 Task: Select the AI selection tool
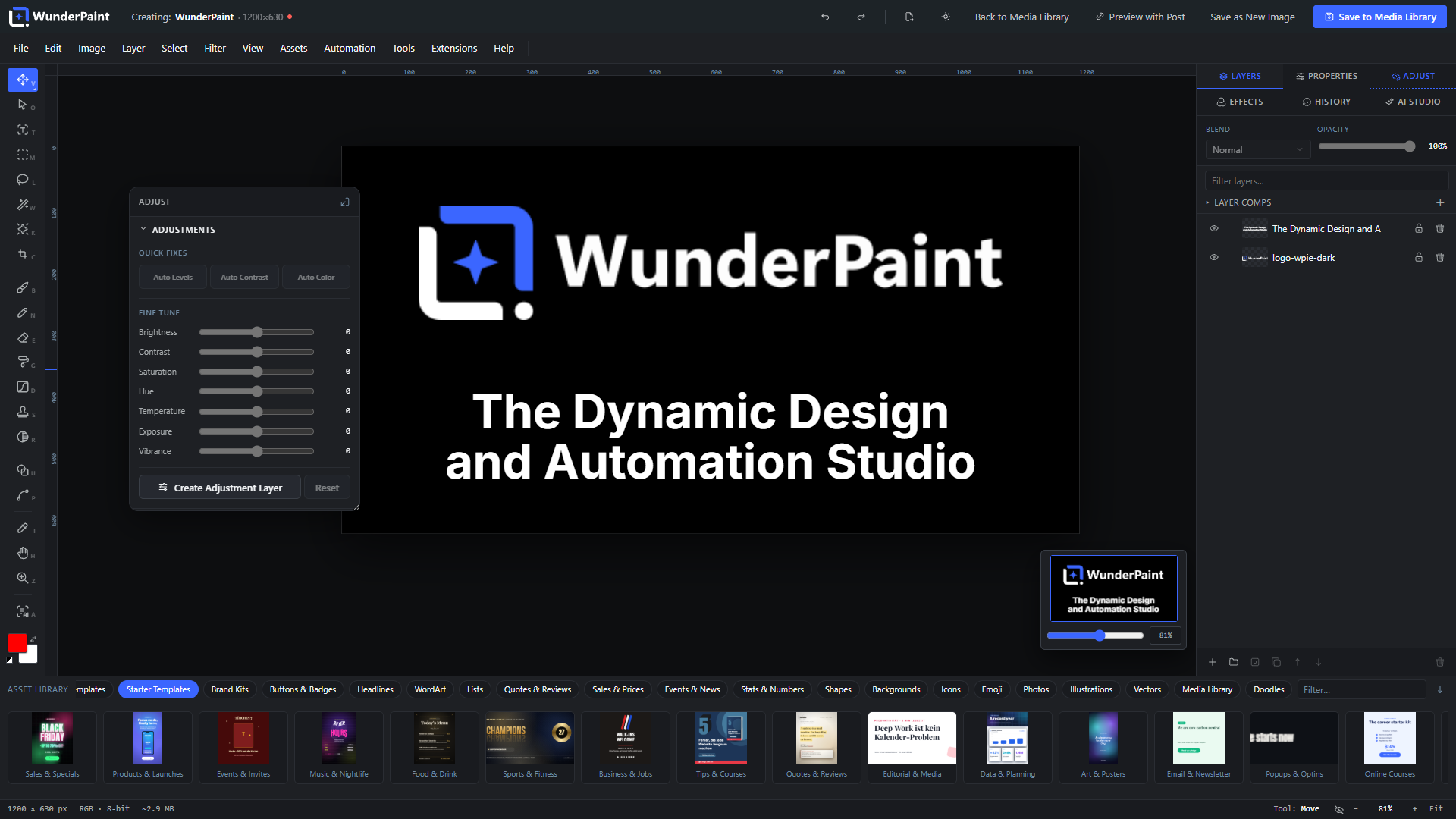(x=23, y=612)
